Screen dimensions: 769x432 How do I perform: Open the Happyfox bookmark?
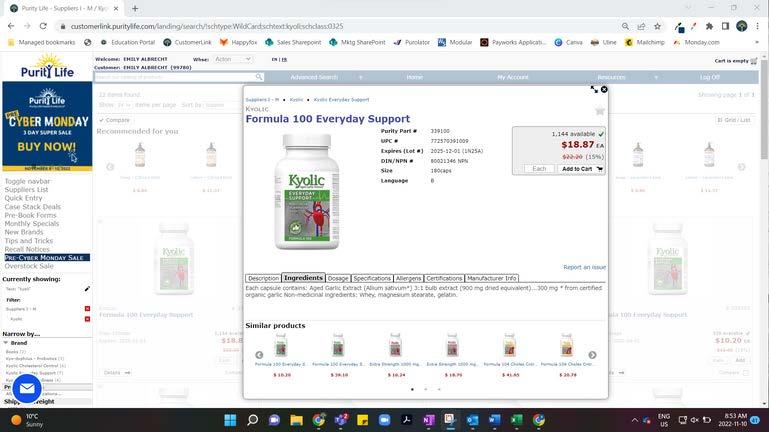[x=238, y=42]
